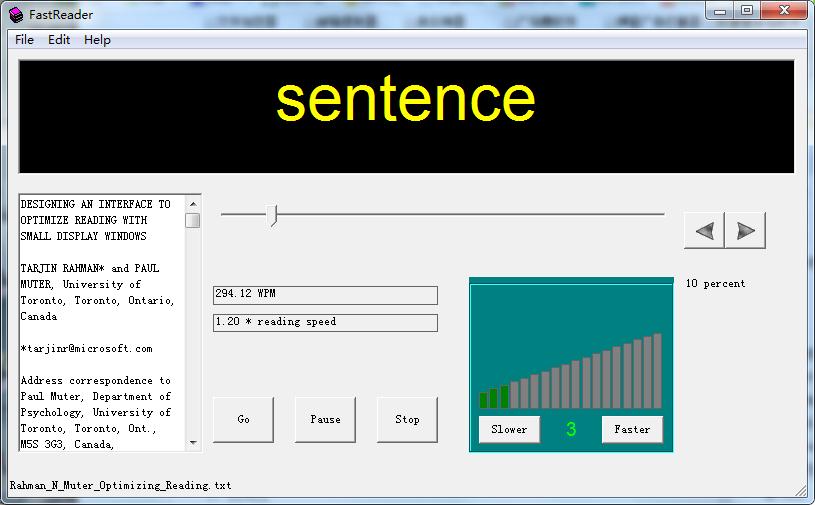Click the reading speed multiplier field
Screen dimensions: 815x505
click(325, 322)
